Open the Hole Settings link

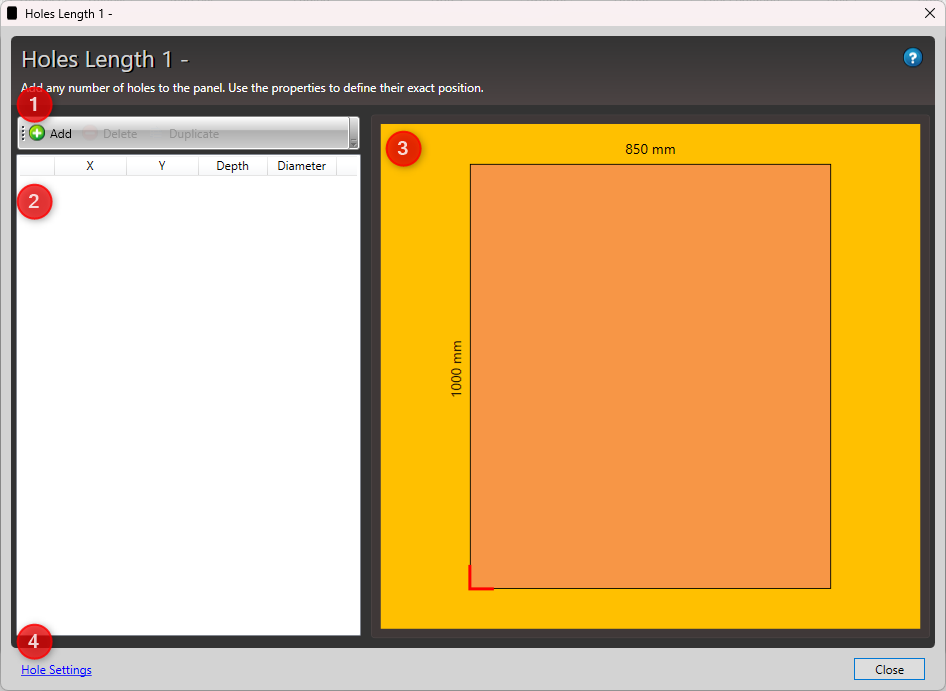coord(56,670)
